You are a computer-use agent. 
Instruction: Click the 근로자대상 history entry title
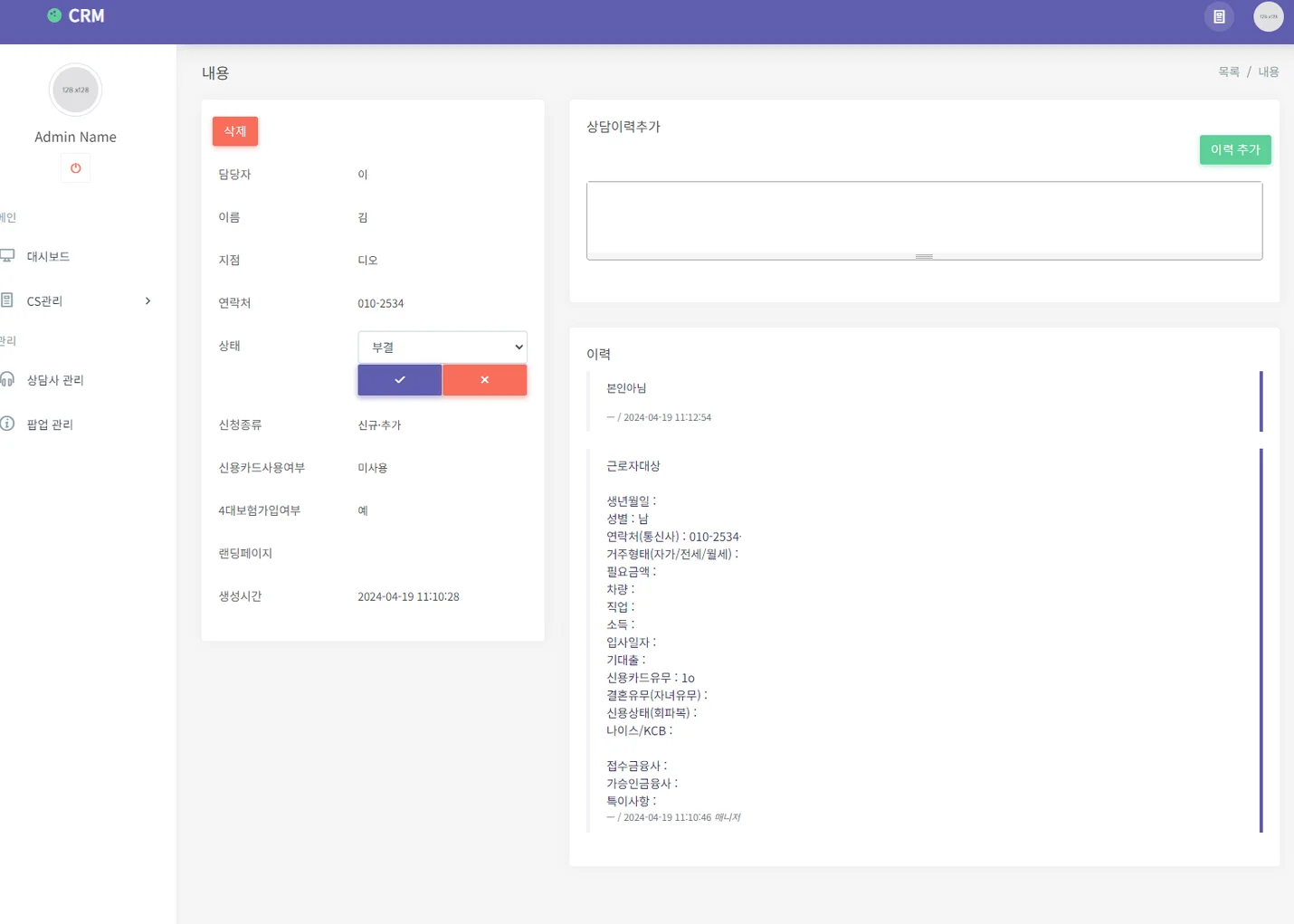tap(633, 466)
